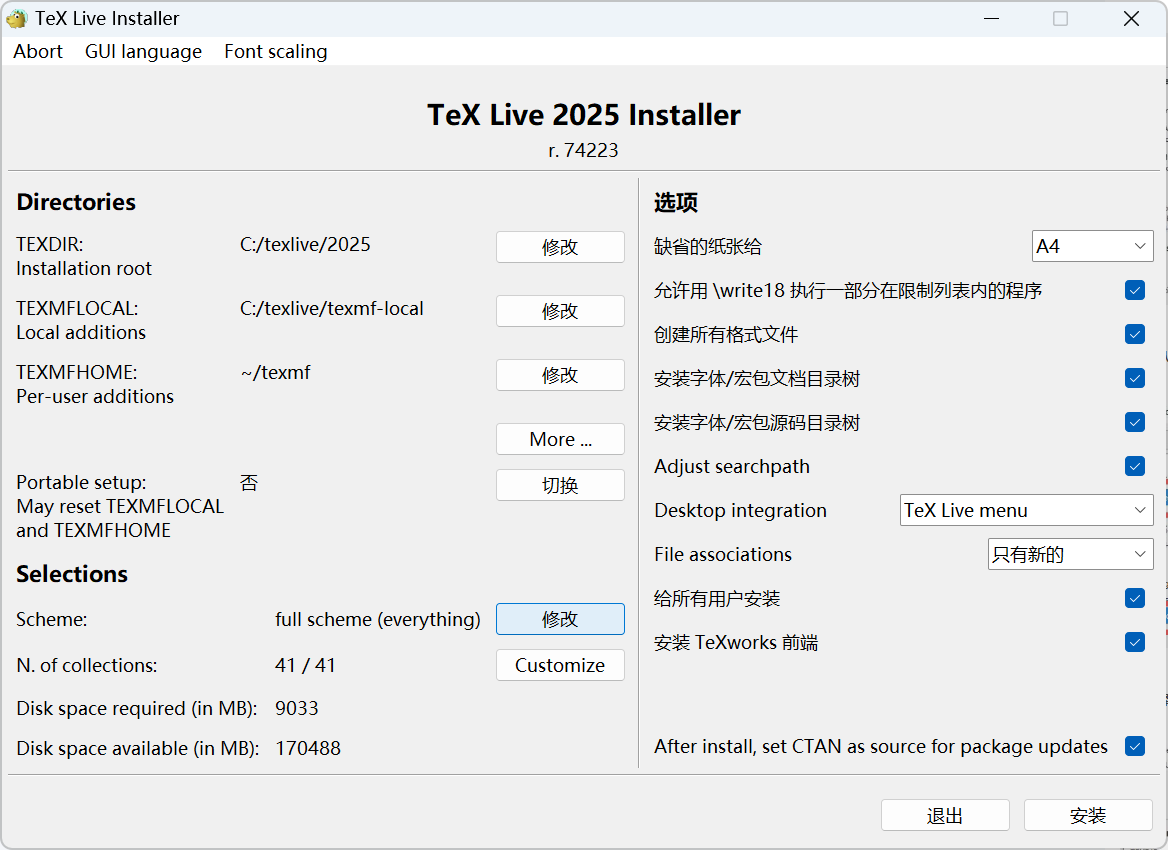Customize the collections selection
This screenshot has width=1168, height=850.
[560, 665]
